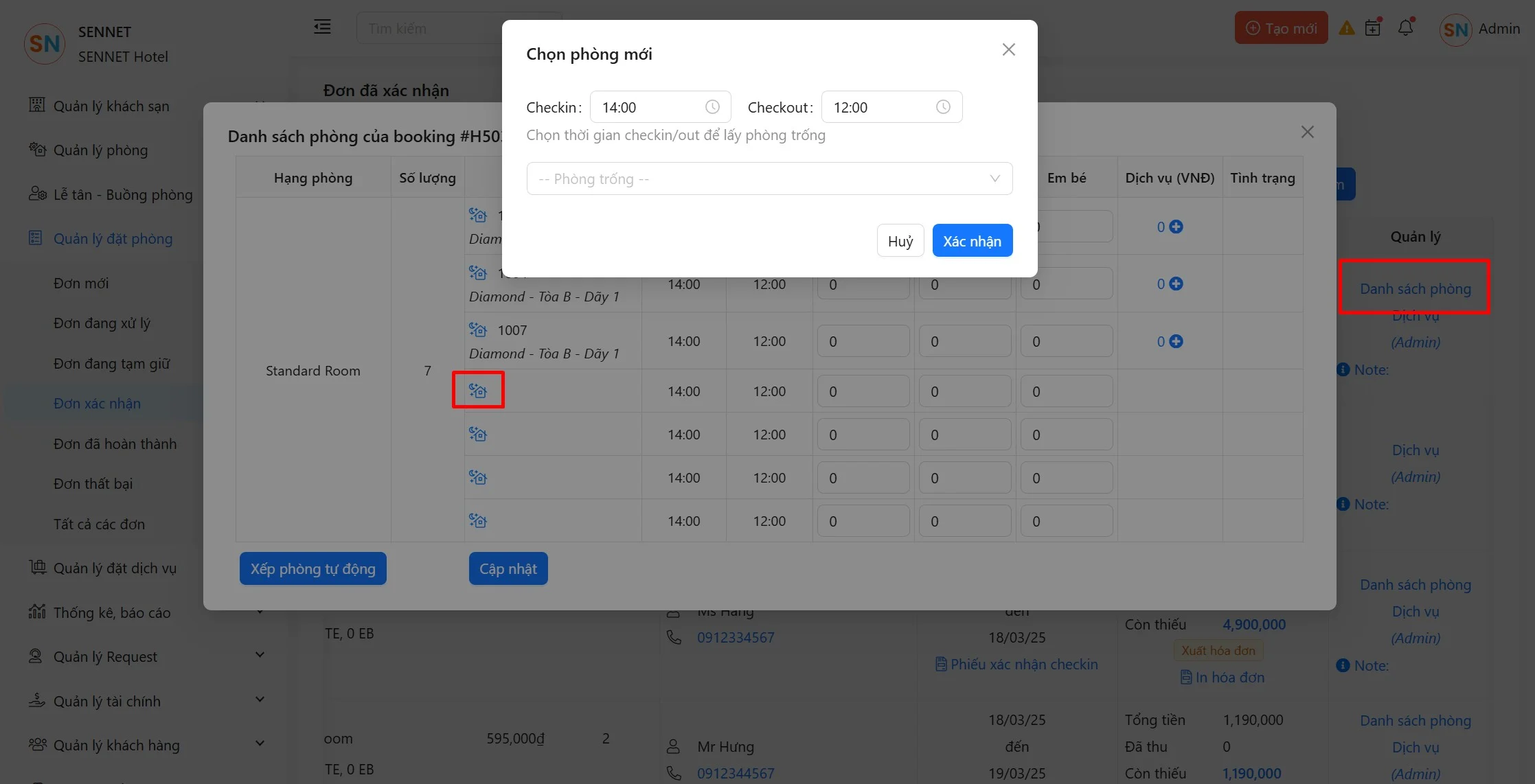This screenshot has height=784, width=1535.
Task: Toggle the sidebar collapse menu icon
Action: click(x=322, y=27)
